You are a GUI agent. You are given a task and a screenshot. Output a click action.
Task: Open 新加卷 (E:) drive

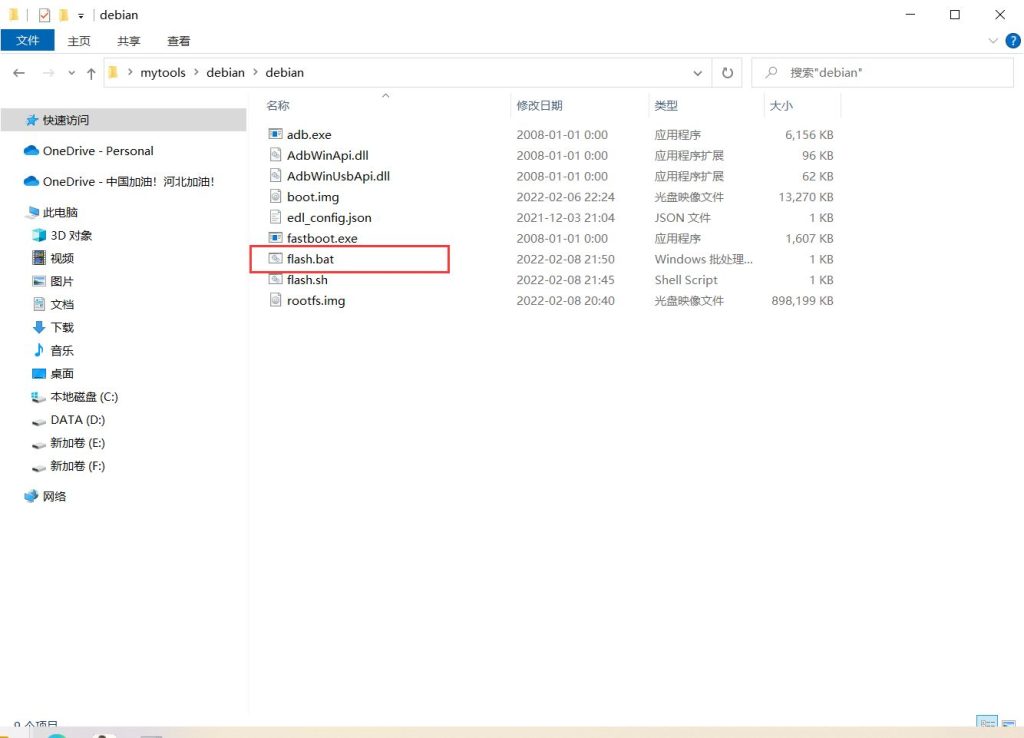(x=69, y=443)
